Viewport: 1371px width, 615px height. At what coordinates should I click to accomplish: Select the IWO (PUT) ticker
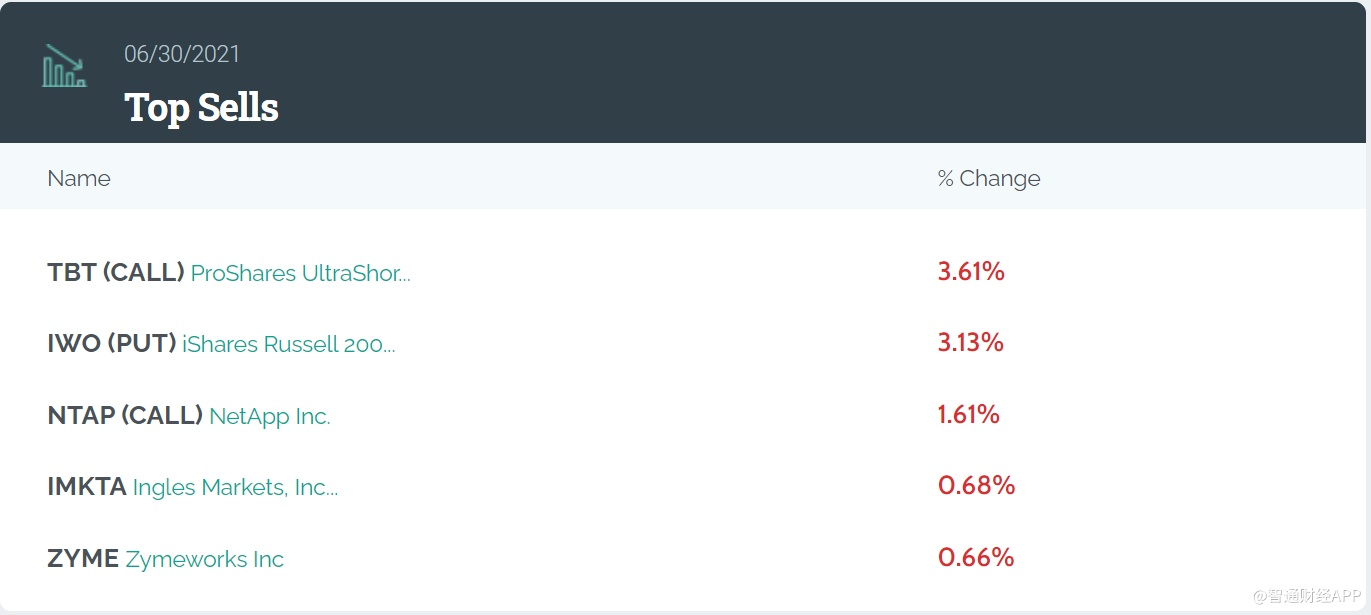[x=112, y=344]
